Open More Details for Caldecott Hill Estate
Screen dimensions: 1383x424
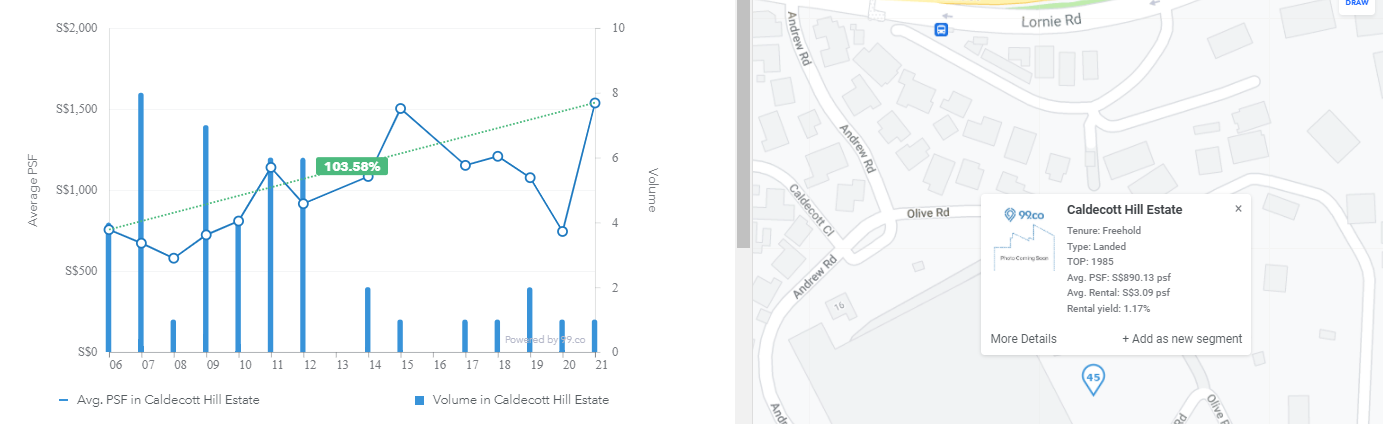pos(1023,339)
